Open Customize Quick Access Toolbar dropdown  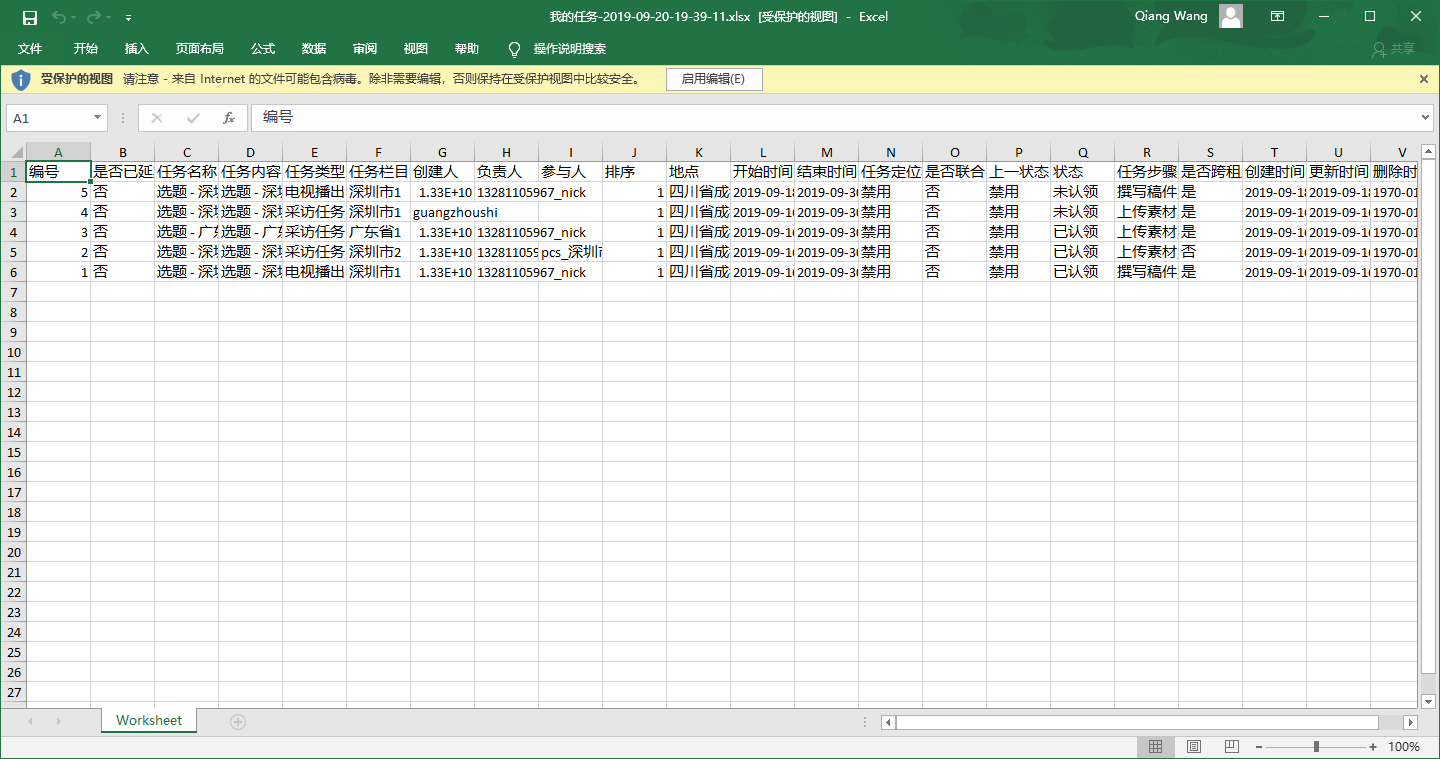129,18
